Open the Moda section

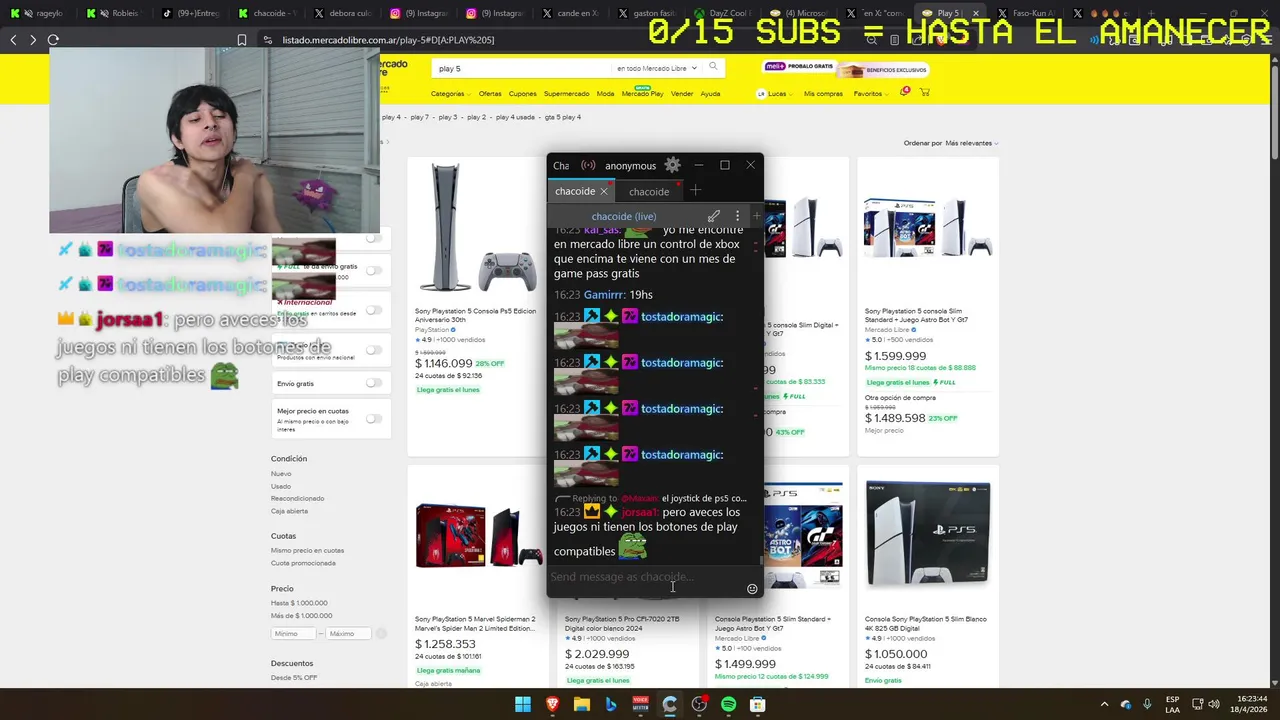pos(605,94)
